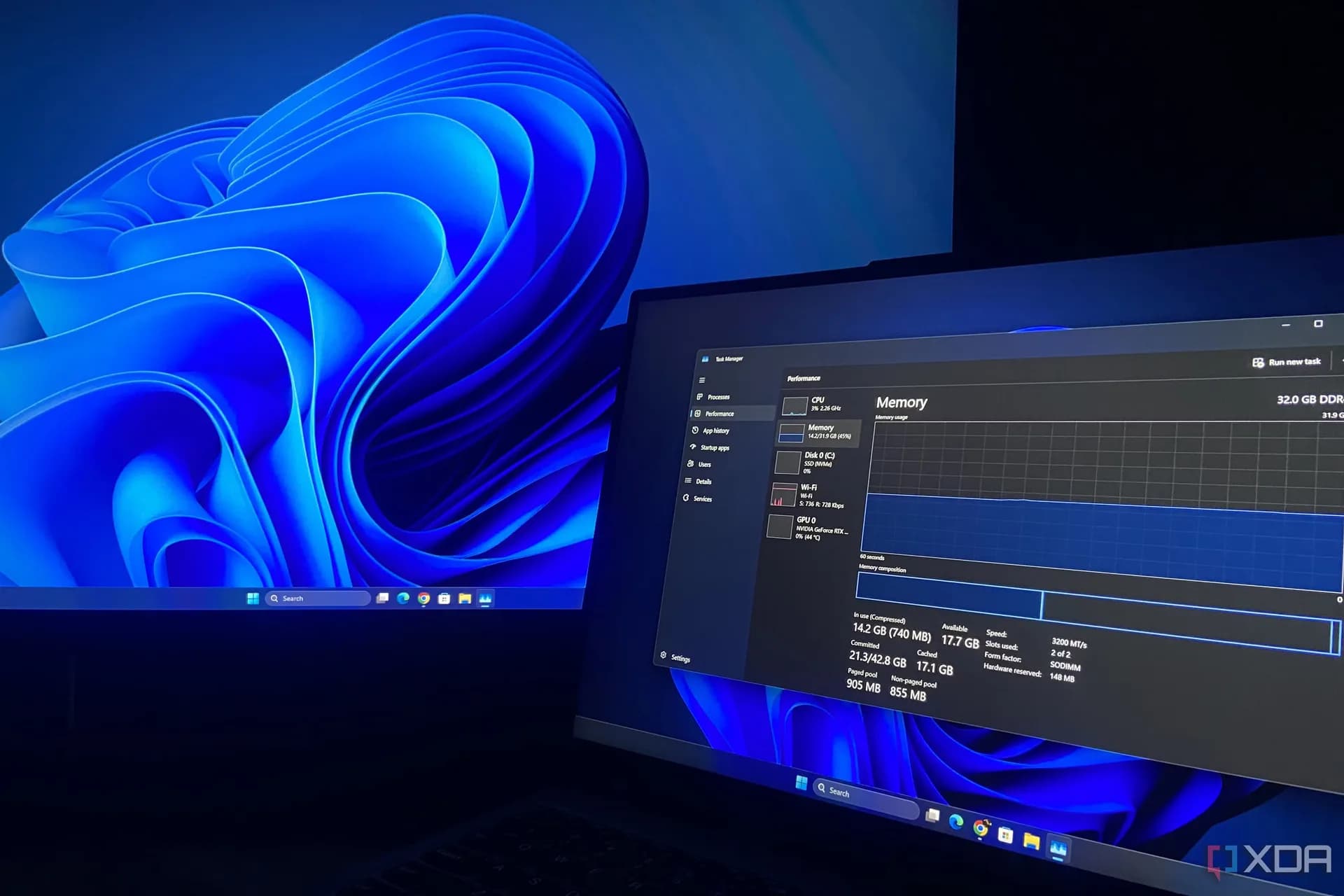Select the CPU performance graph

tap(819, 405)
